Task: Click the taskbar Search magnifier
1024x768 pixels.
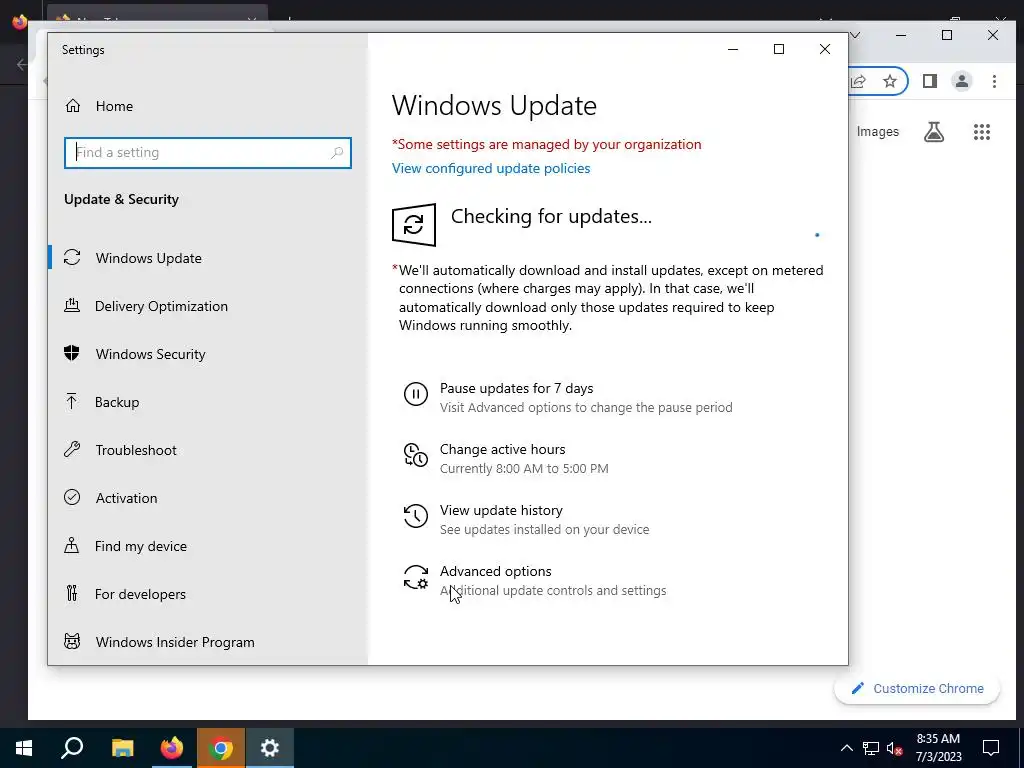Action: pos(72,748)
